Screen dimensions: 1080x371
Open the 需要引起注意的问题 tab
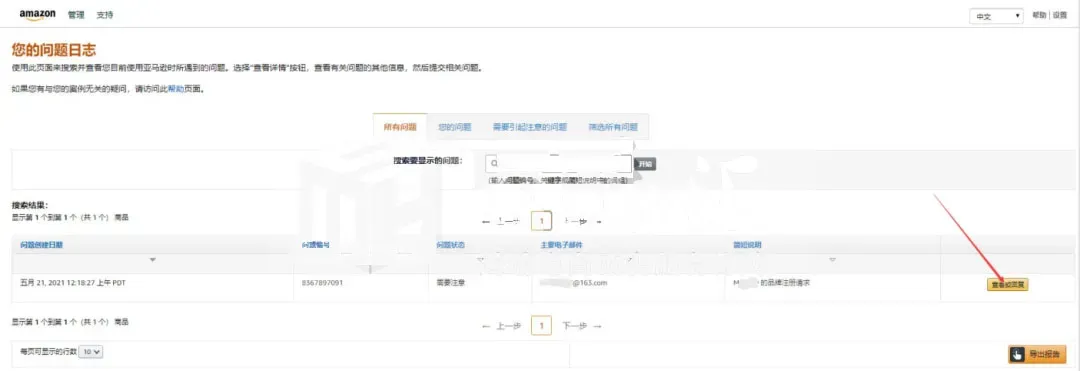point(530,127)
